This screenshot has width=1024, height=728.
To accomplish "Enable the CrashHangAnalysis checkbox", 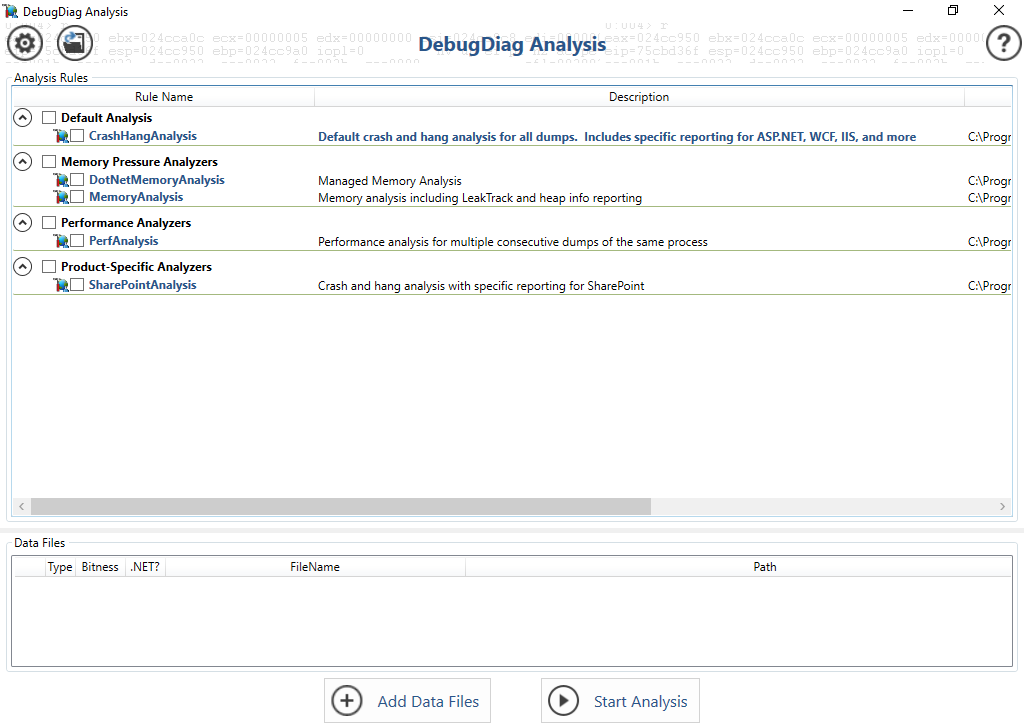I will click(x=77, y=136).
